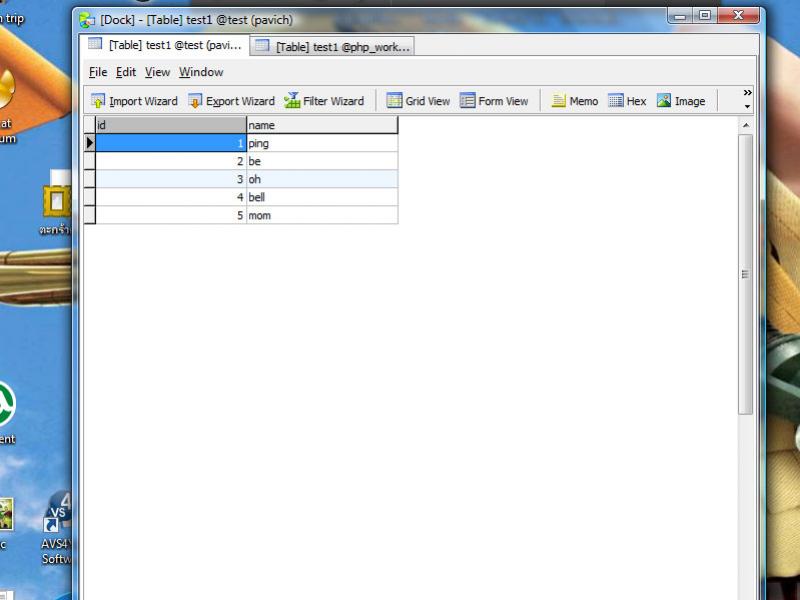Switch to Grid View
Screen dimensions: 800x600
[418, 101]
